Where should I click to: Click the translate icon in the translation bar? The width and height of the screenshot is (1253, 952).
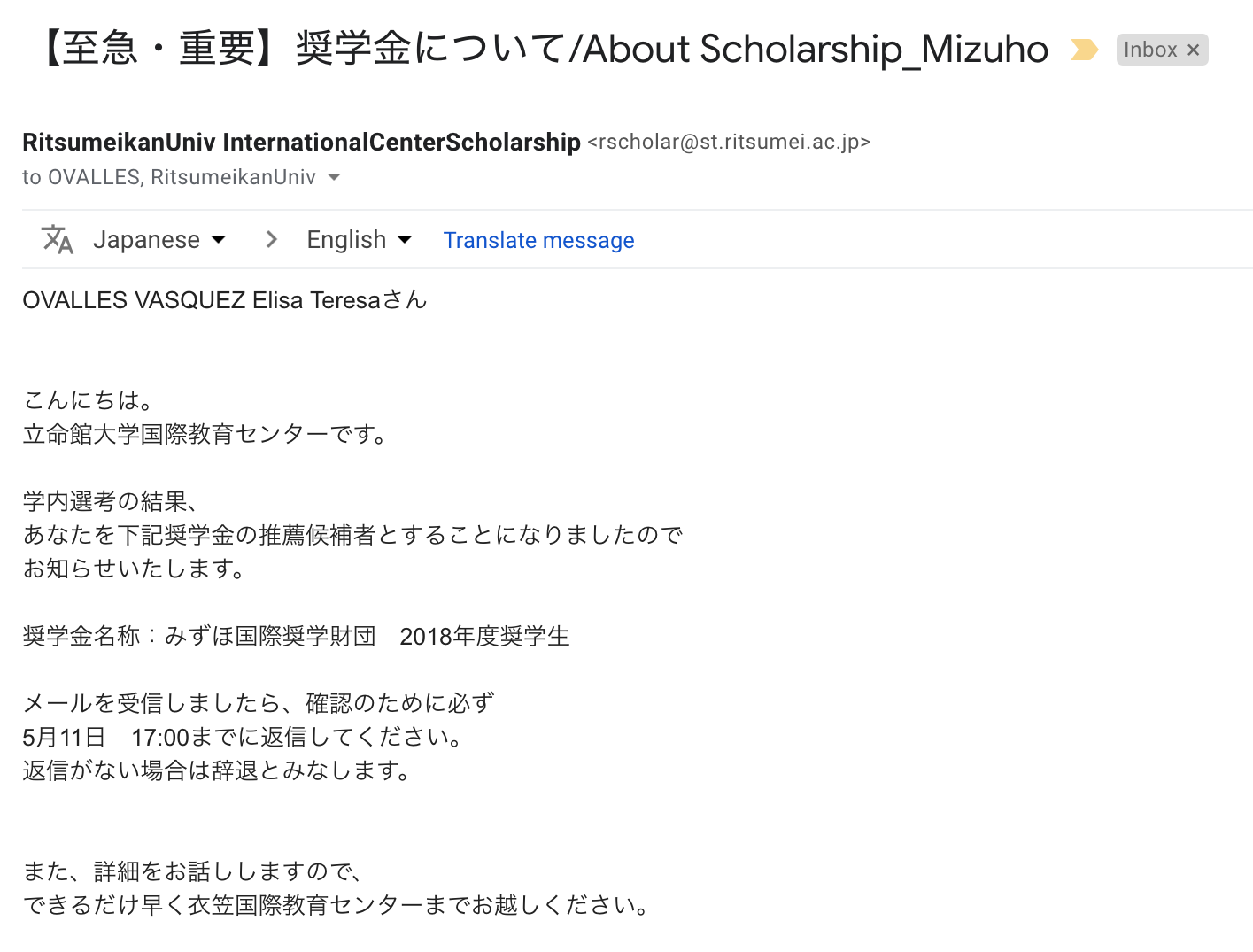pyautogui.click(x=58, y=239)
